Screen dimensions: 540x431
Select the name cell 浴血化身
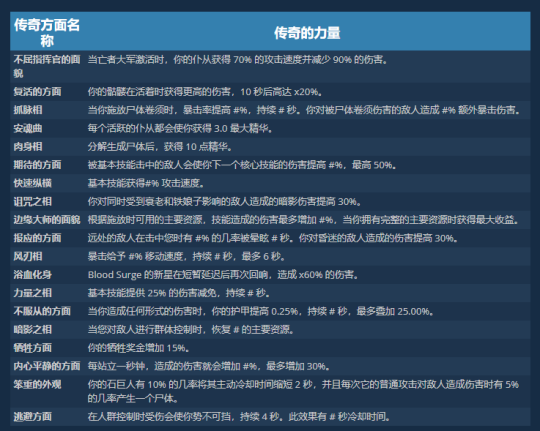pos(33,275)
